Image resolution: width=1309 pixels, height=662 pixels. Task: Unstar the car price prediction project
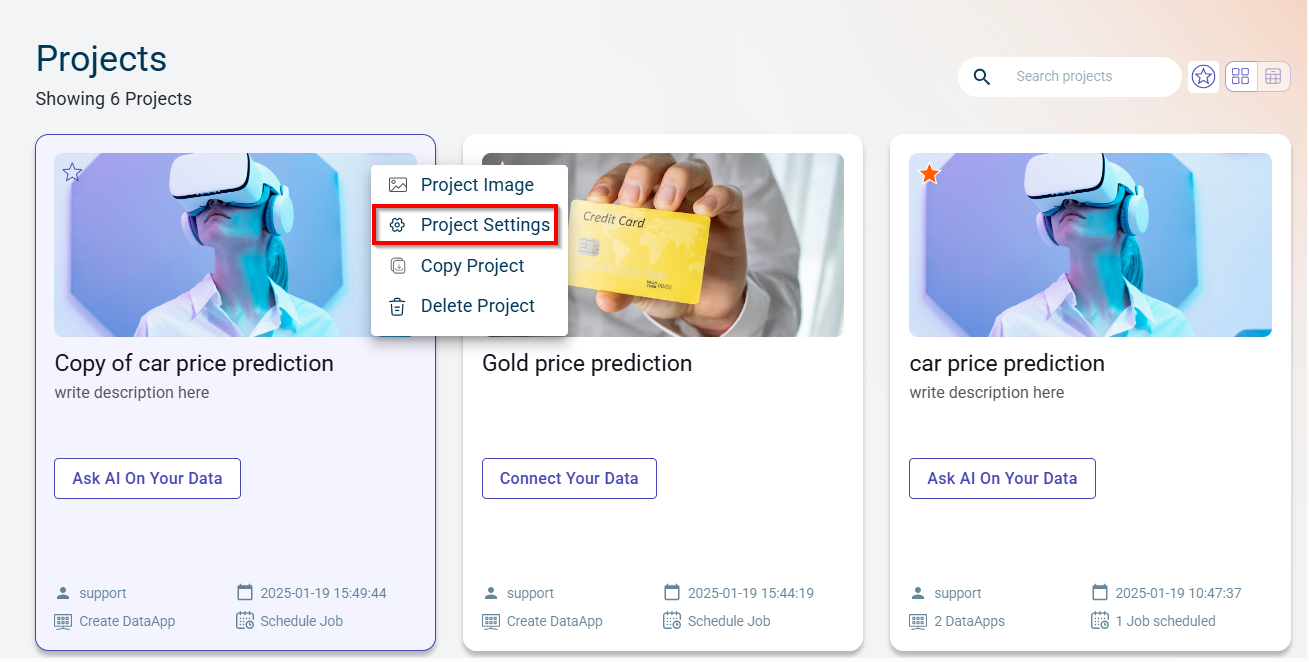[929, 174]
